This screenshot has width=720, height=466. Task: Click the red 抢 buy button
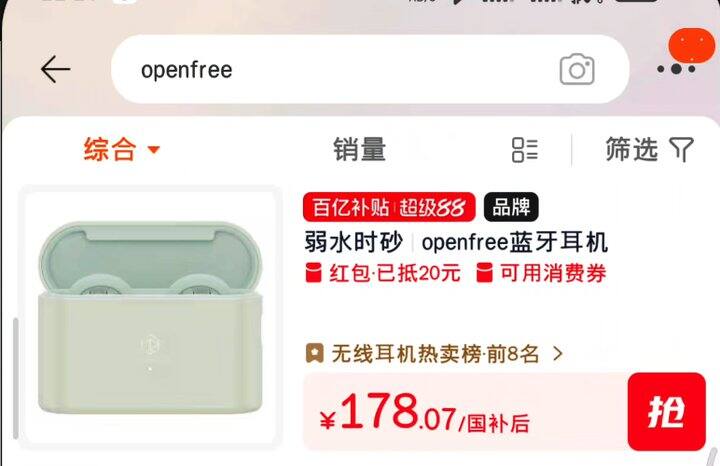[667, 411]
